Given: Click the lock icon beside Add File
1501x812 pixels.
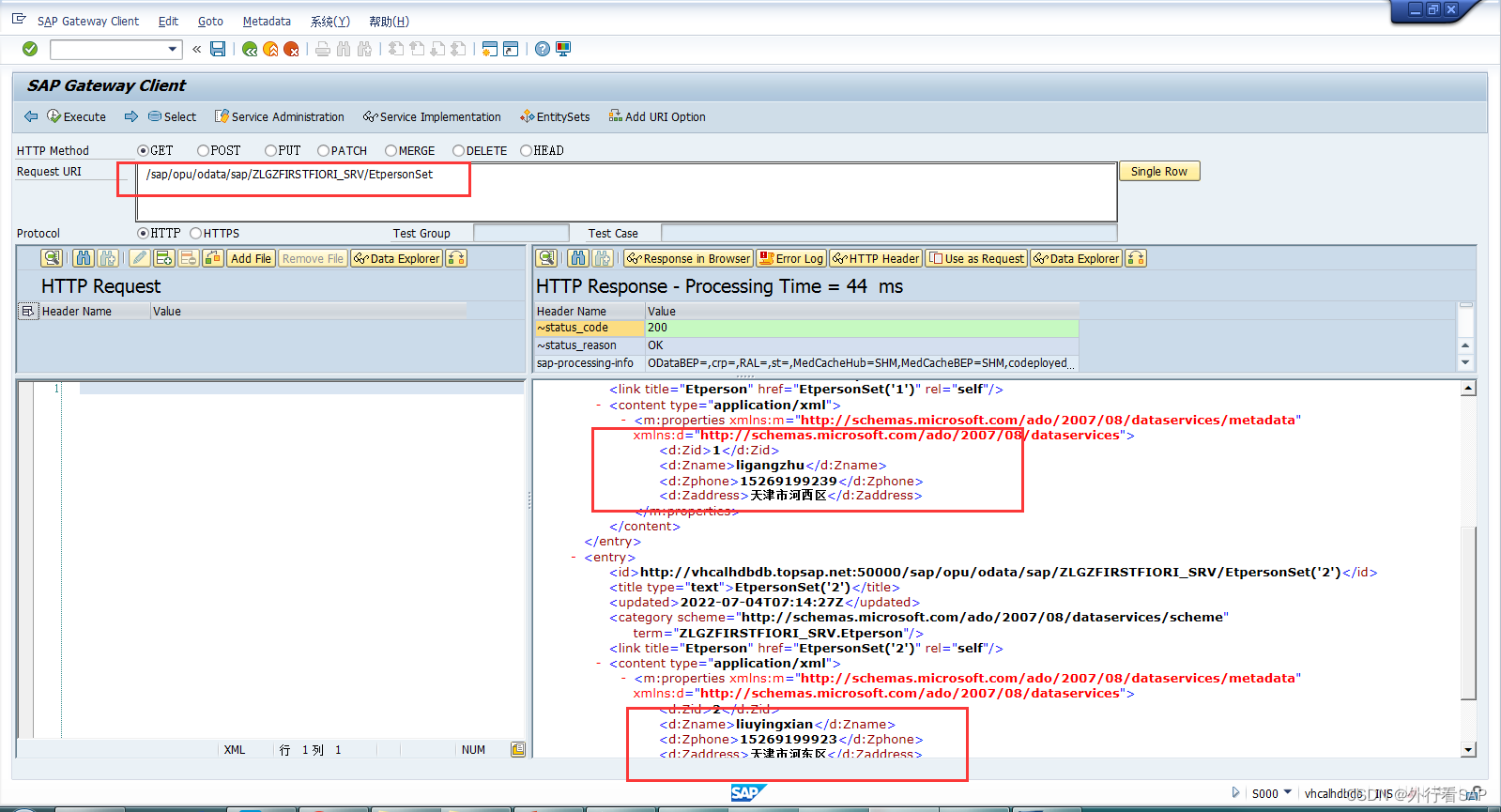Looking at the screenshot, I should (x=213, y=258).
